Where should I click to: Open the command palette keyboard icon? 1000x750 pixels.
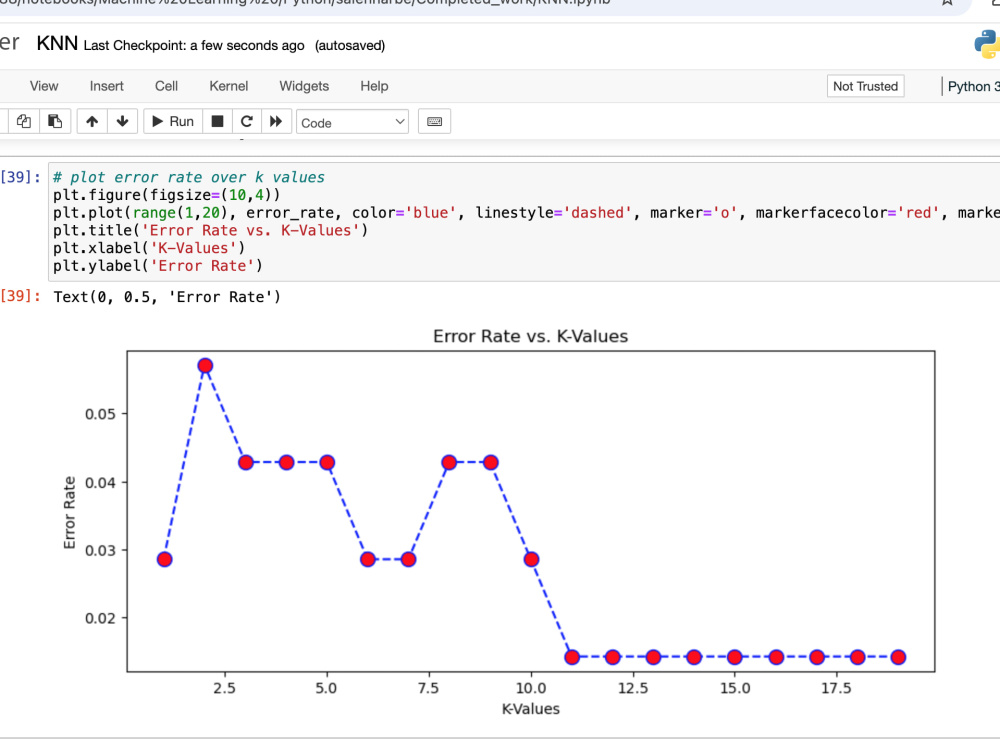(434, 120)
